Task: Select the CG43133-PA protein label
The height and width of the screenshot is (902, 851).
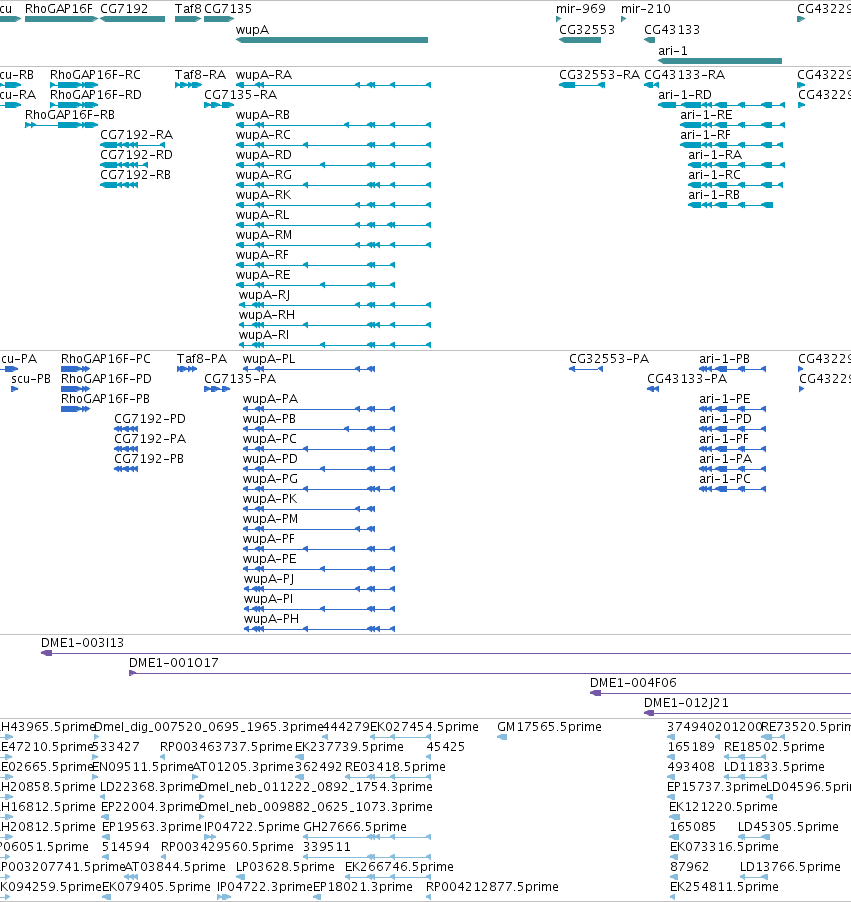Action: 687,379
